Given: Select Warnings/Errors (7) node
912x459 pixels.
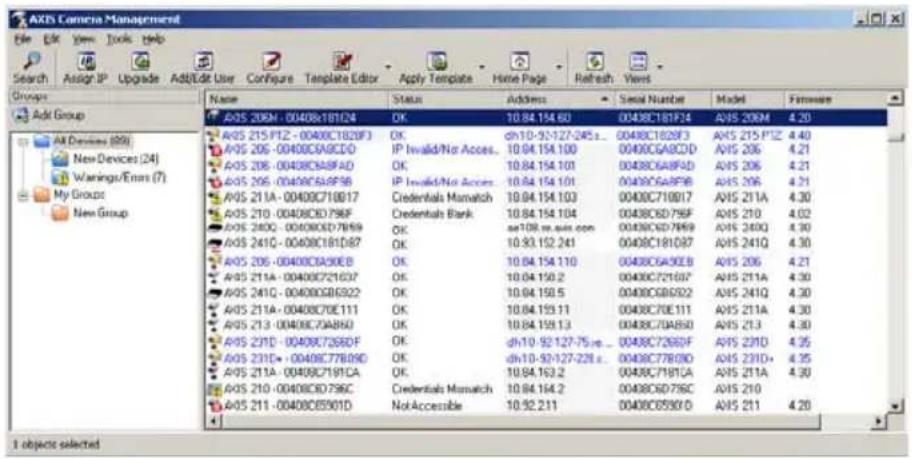Looking at the screenshot, I should [x=109, y=176].
